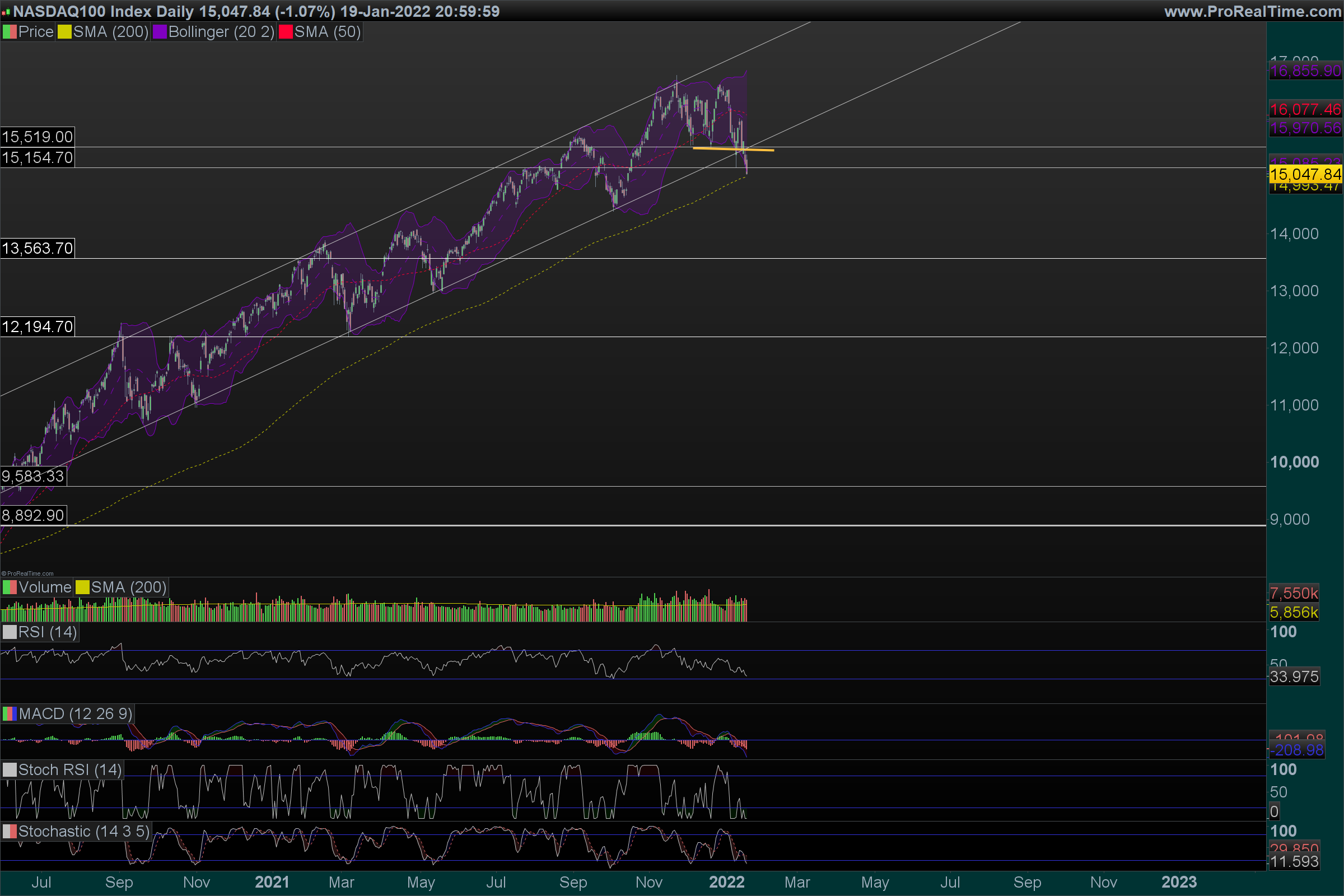This screenshot has height=896, width=1344.
Task: Click the red SMA (50) legend swatch
Action: pos(285,32)
